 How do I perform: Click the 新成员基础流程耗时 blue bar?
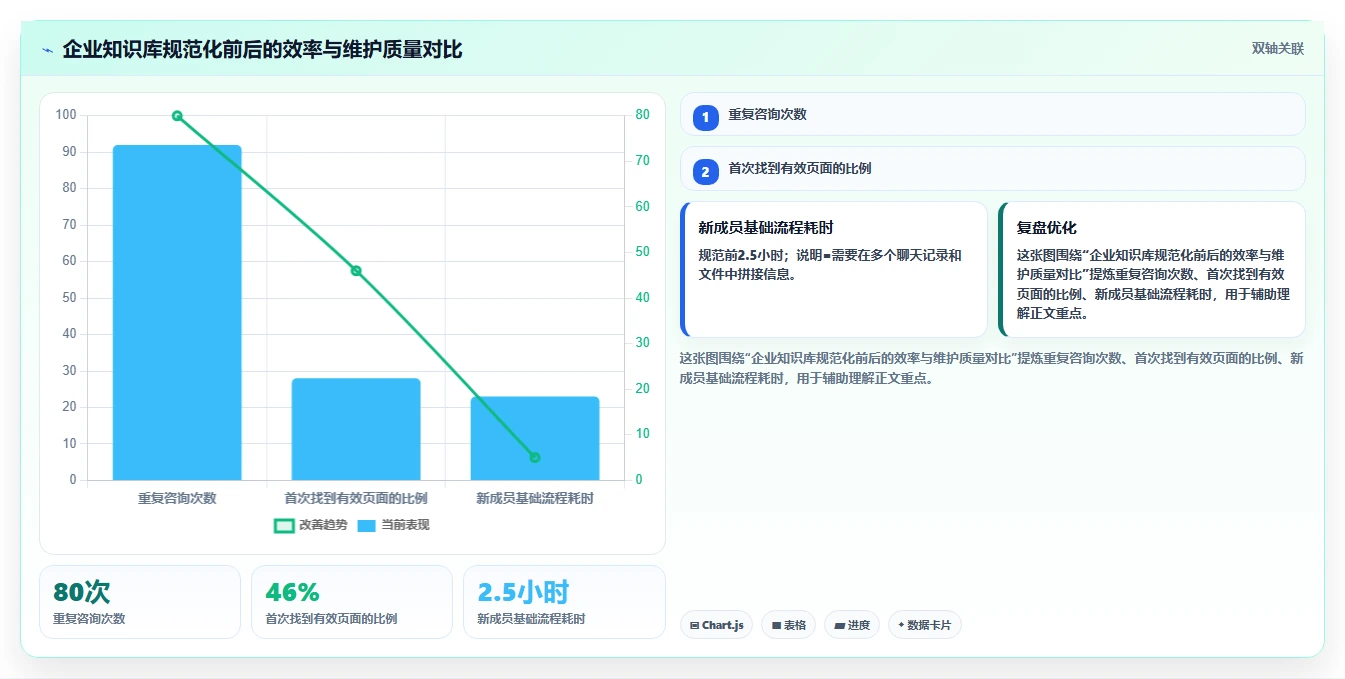tap(535, 438)
